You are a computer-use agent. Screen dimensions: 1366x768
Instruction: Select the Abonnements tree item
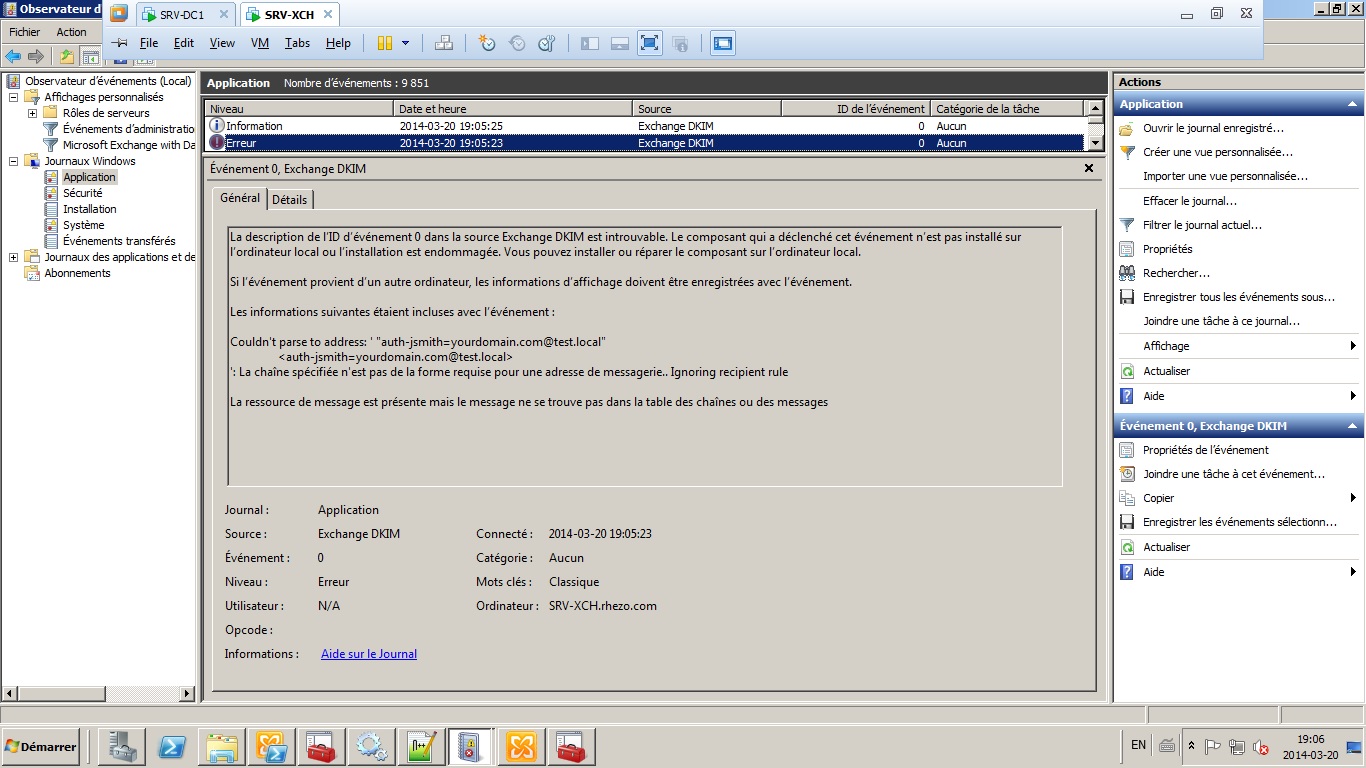[77, 273]
